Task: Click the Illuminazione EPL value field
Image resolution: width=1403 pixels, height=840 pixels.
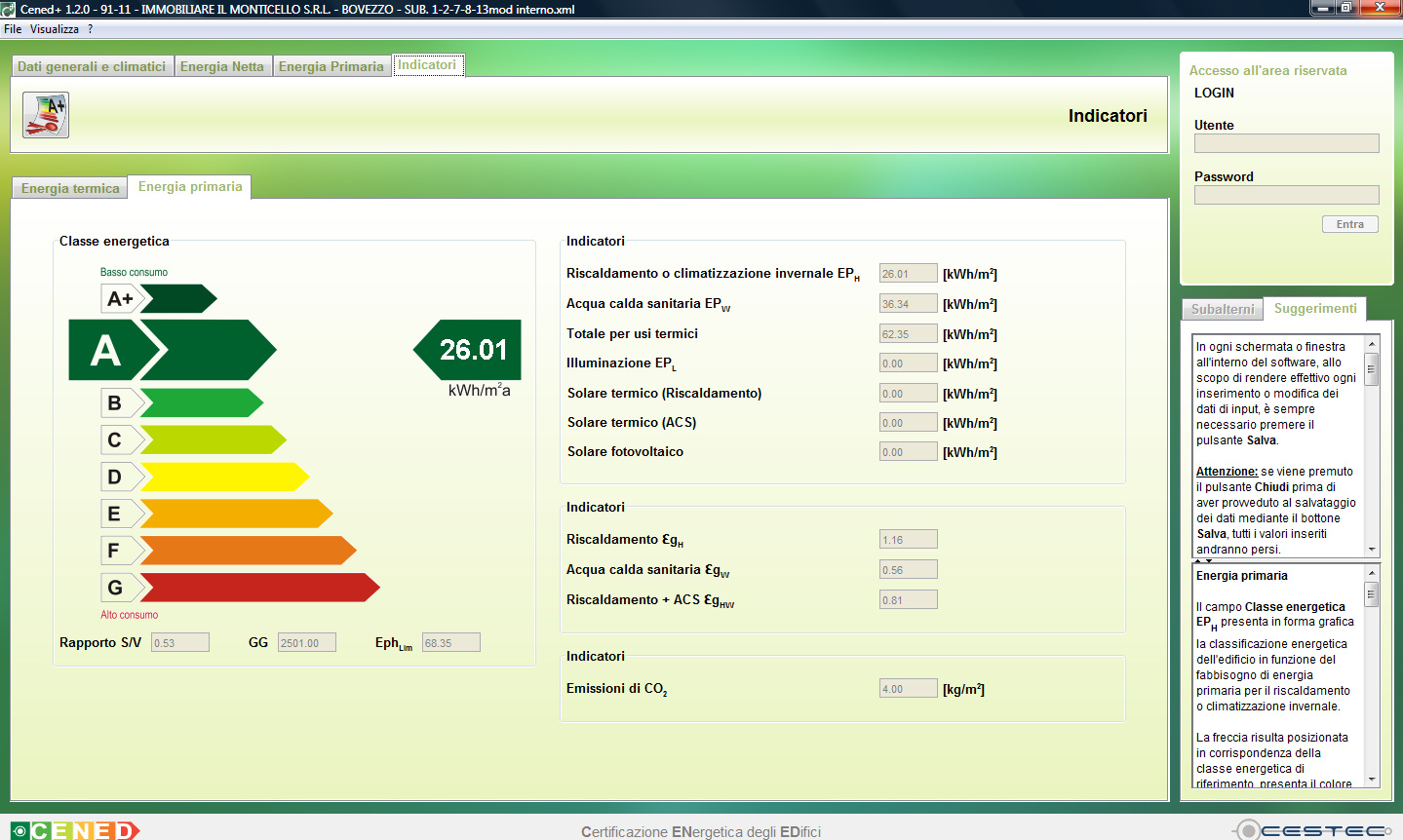Action: pos(909,363)
